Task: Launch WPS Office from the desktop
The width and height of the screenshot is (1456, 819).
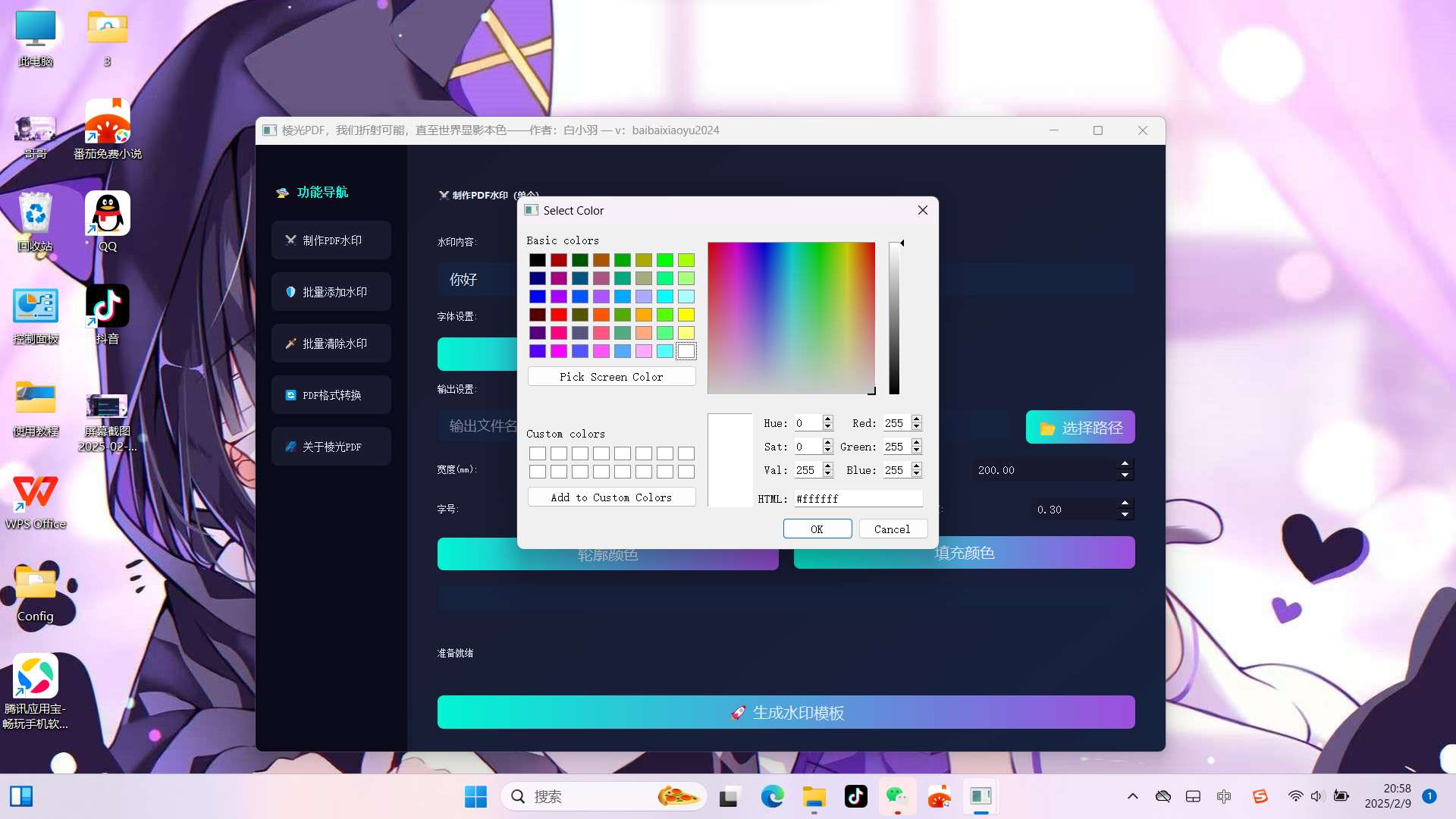Action: tap(35, 500)
